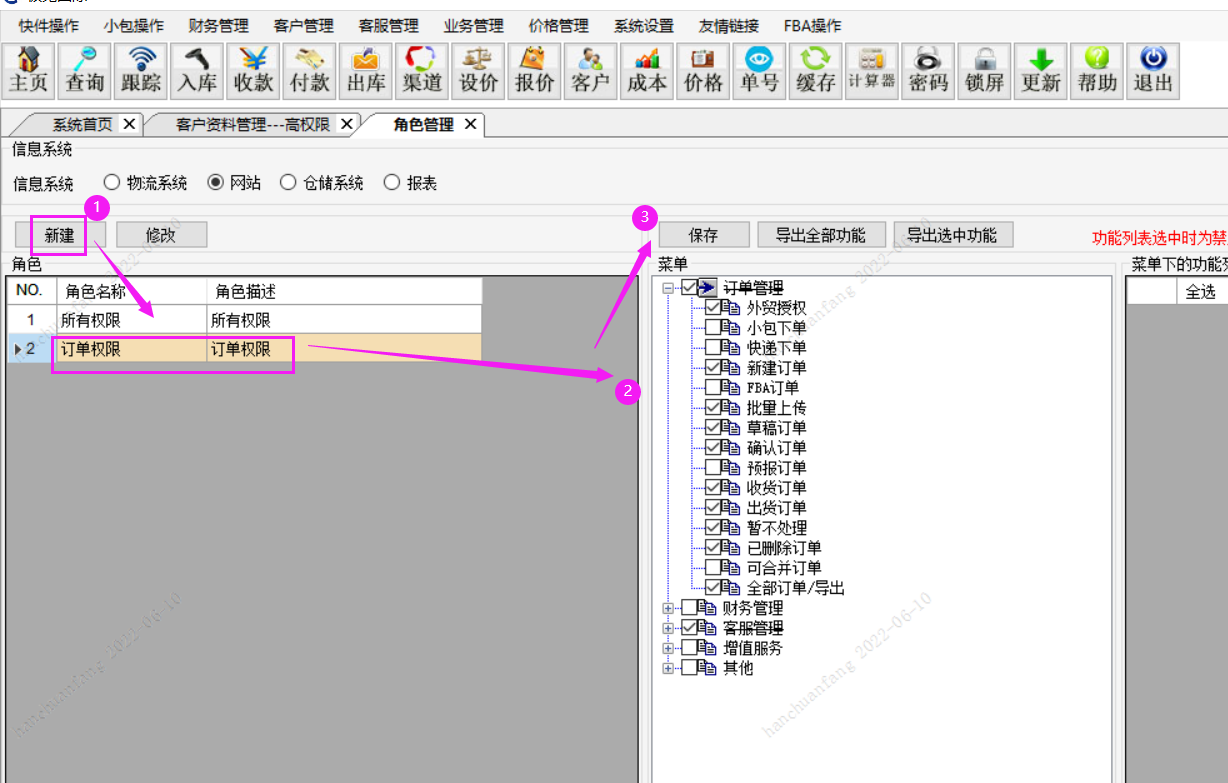This screenshot has height=783, width=1228.
Task: Select the 仓储系统 radio button
Action: click(288, 183)
